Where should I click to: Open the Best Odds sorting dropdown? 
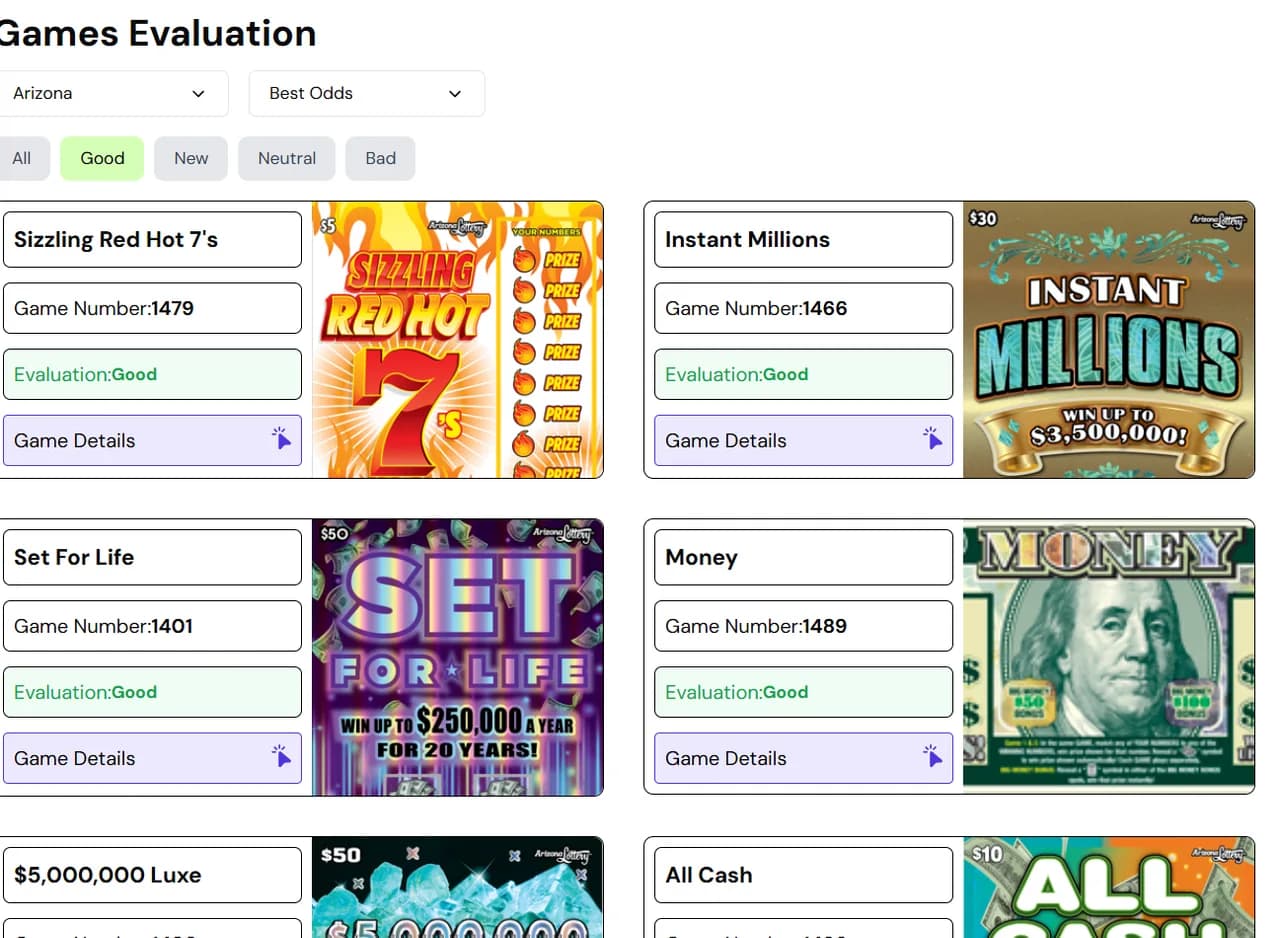pyautogui.click(x=367, y=93)
